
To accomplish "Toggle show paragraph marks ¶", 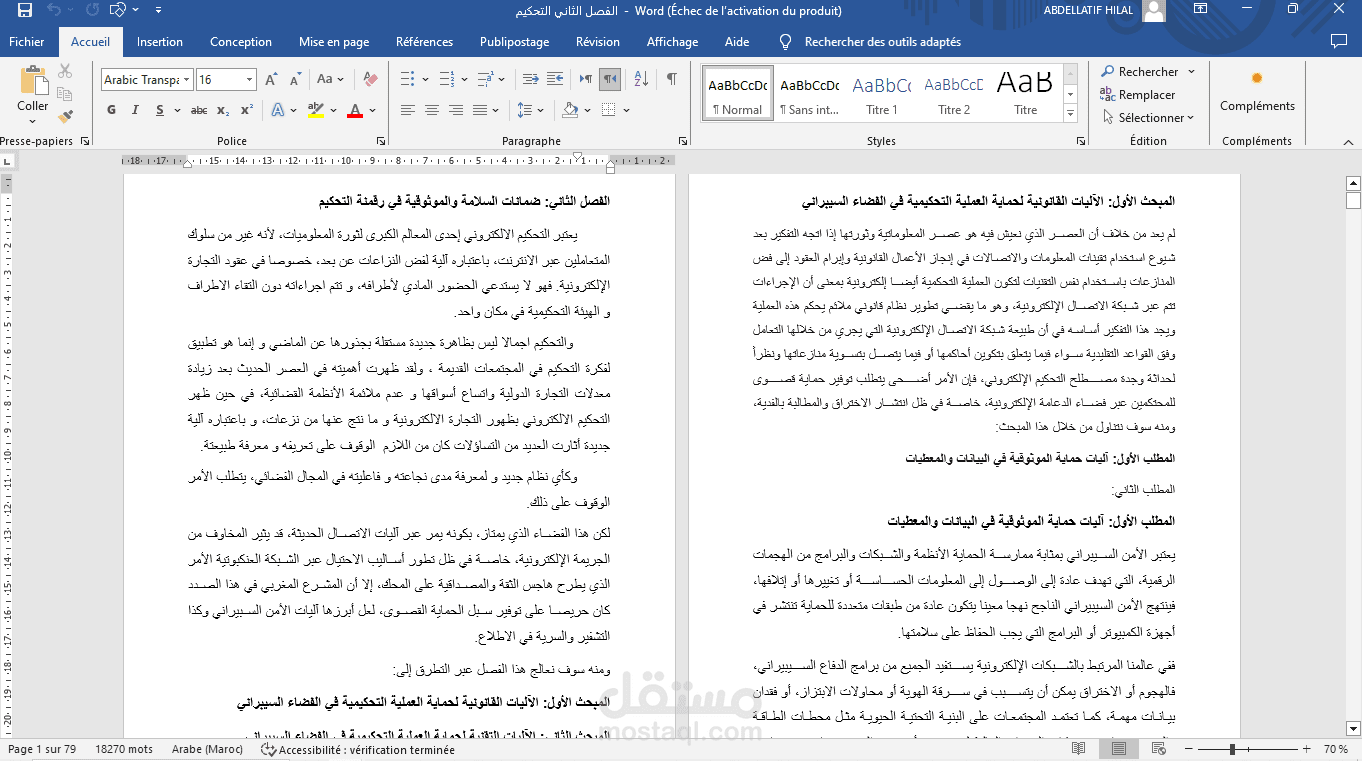I will point(671,79).
